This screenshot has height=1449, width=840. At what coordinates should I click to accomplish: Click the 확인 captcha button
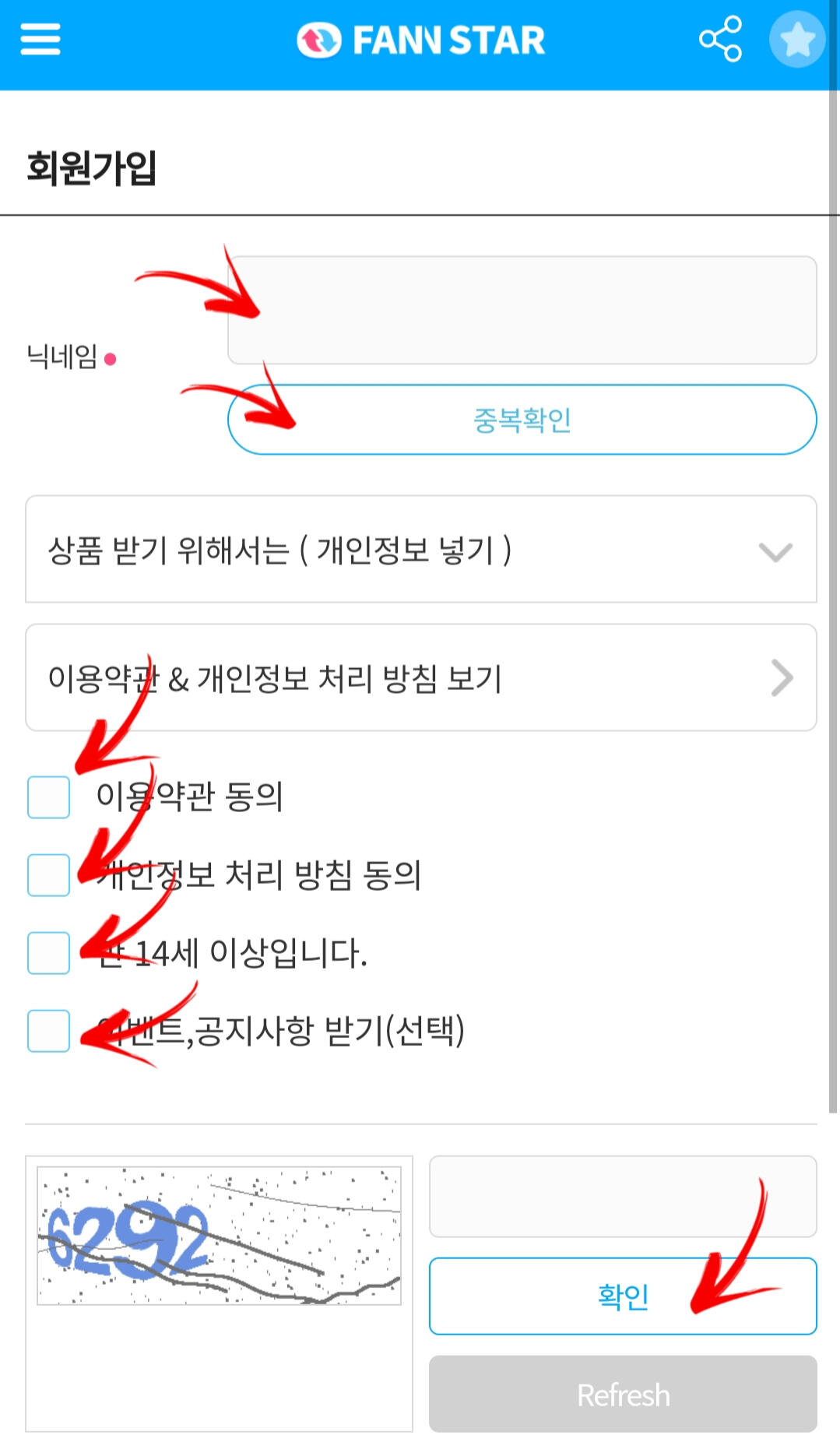pos(623,1296)
